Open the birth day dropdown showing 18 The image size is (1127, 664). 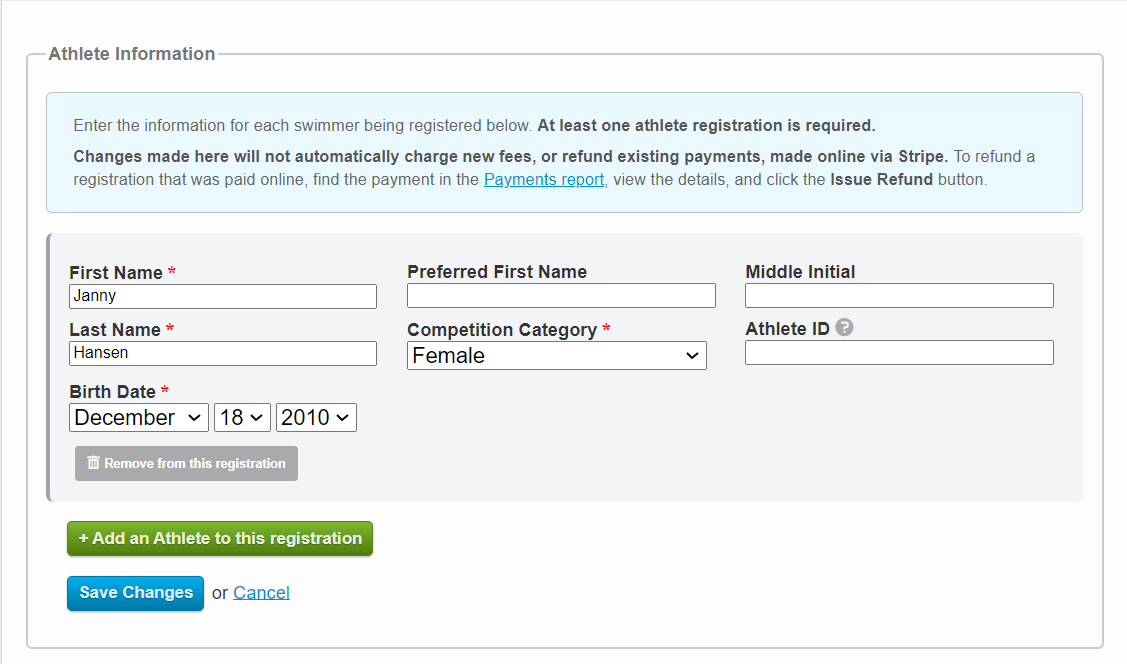[x=242, y=417]
